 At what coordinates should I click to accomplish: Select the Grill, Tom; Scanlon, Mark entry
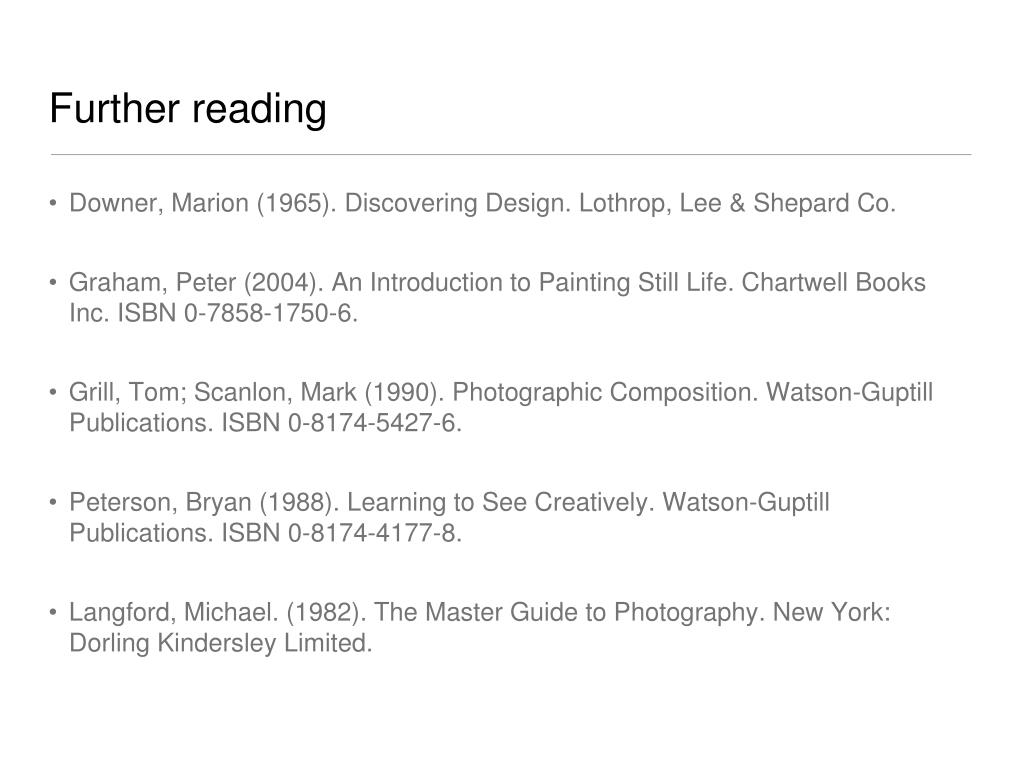coord(501,408)
